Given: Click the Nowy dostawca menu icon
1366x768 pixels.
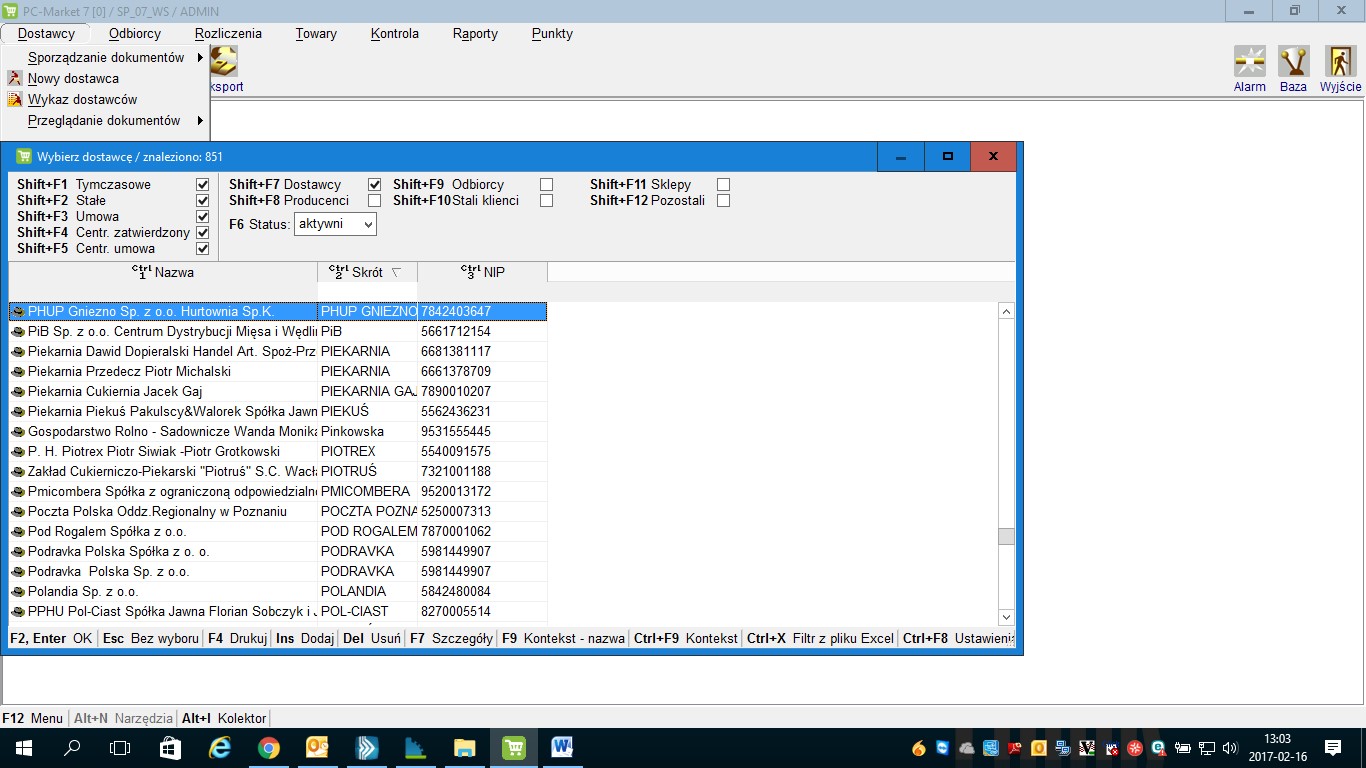Looking at the screenshot, I should (14, 78).
